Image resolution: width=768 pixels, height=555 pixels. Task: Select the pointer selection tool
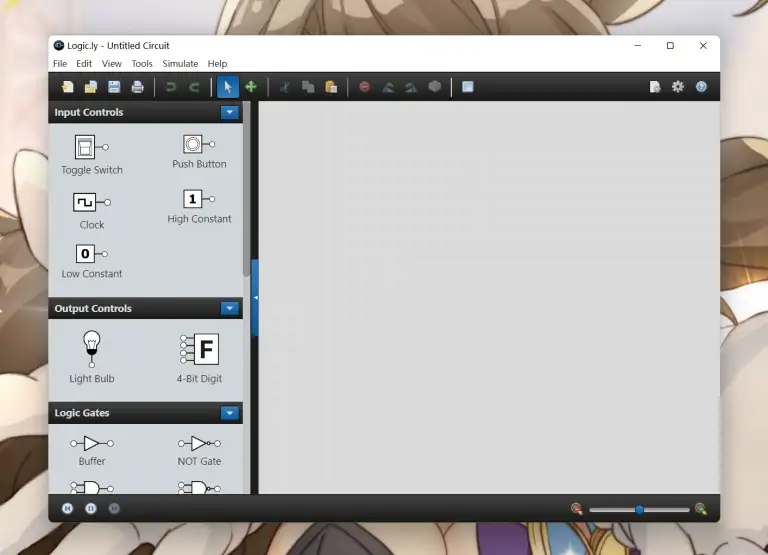[227, 87]
